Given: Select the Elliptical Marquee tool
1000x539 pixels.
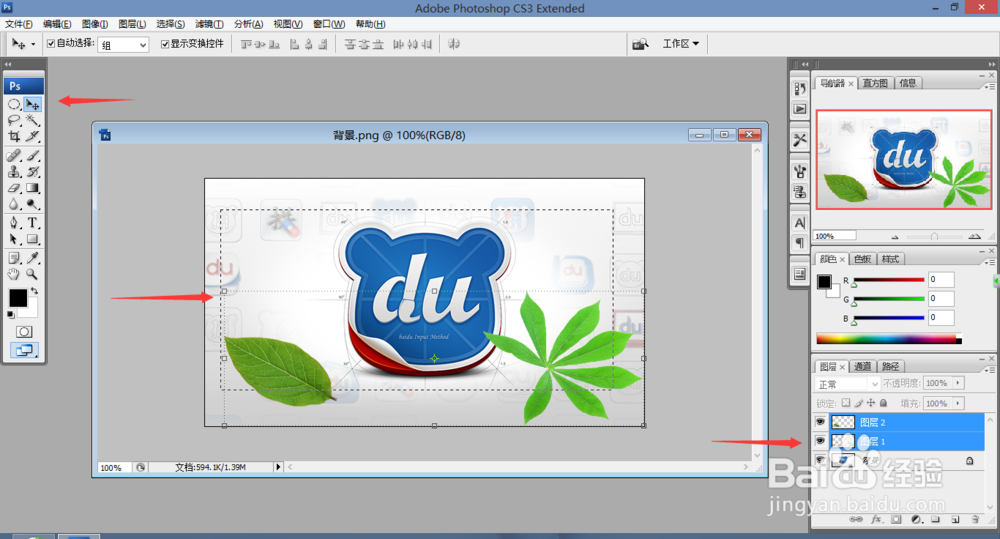Looking at the screenshot, I should [x=14, y=104].
